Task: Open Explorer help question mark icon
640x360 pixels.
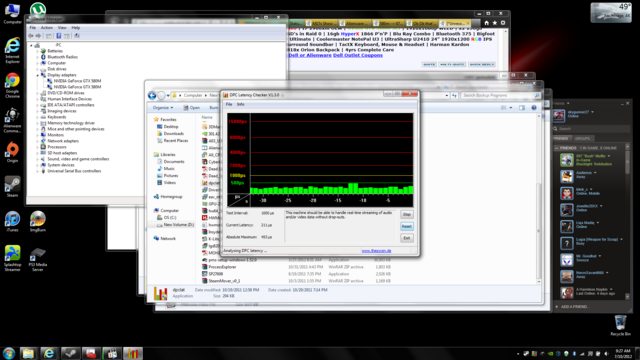Action: (x=534, y=108)
